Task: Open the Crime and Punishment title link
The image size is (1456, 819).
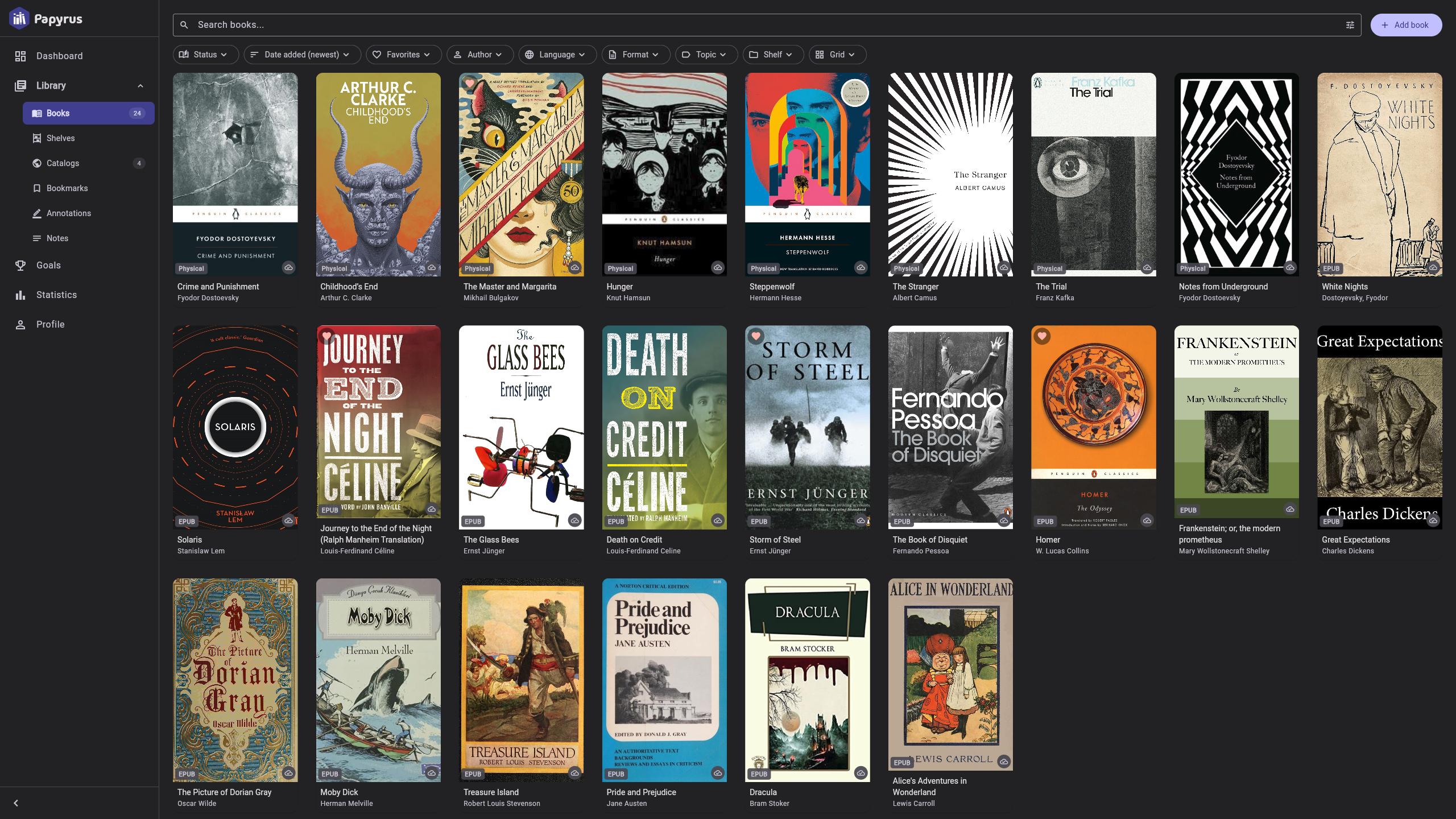Action: click(x=218, y=287)
